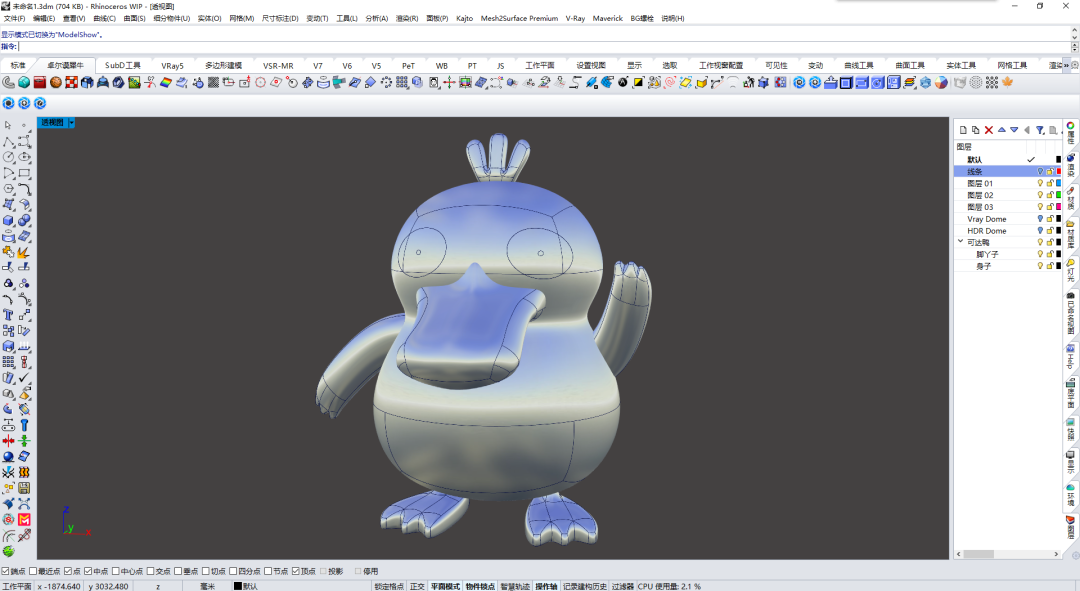The image size is (1080, 591).
Task: Click the teal sphere icon in toolbar
Action: 24,83
